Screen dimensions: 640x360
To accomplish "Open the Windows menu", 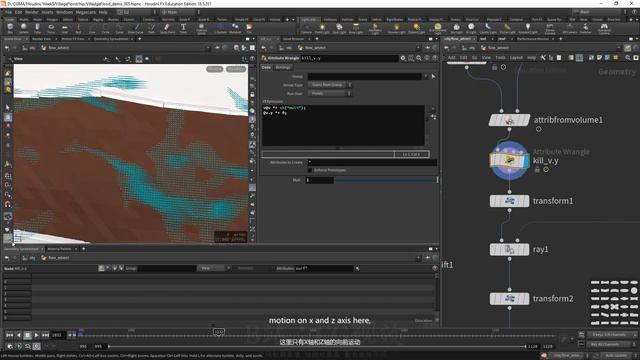I will (64, 12).
